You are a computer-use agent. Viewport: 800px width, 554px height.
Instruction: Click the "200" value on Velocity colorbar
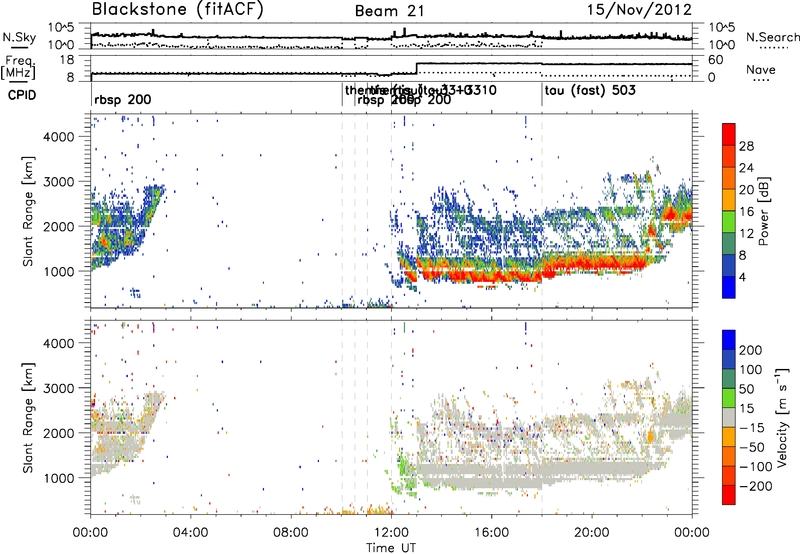click(751, 350)
